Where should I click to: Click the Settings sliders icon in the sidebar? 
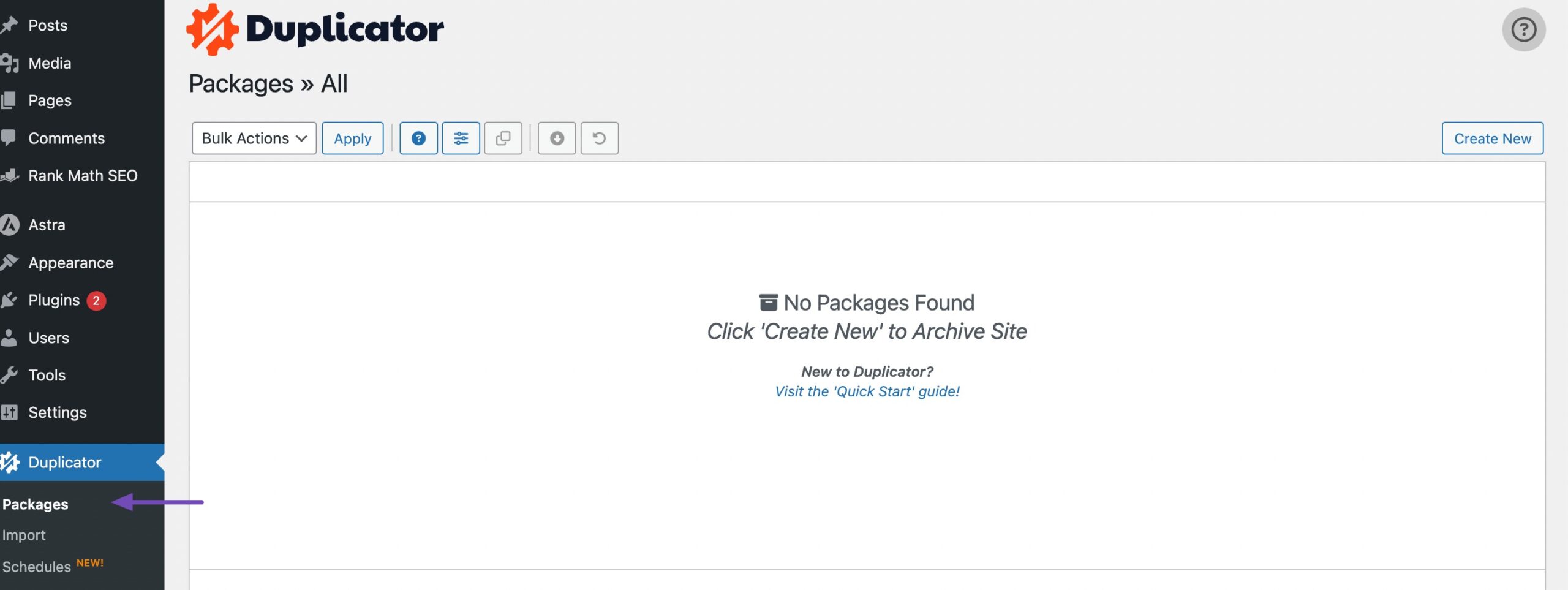click(x=9, y=412)
